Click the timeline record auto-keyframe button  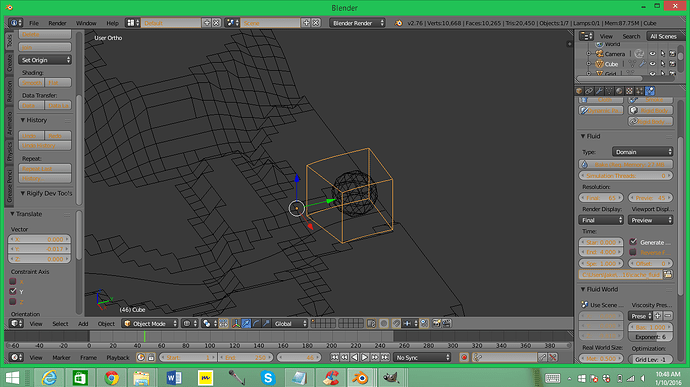coord(464,358)
